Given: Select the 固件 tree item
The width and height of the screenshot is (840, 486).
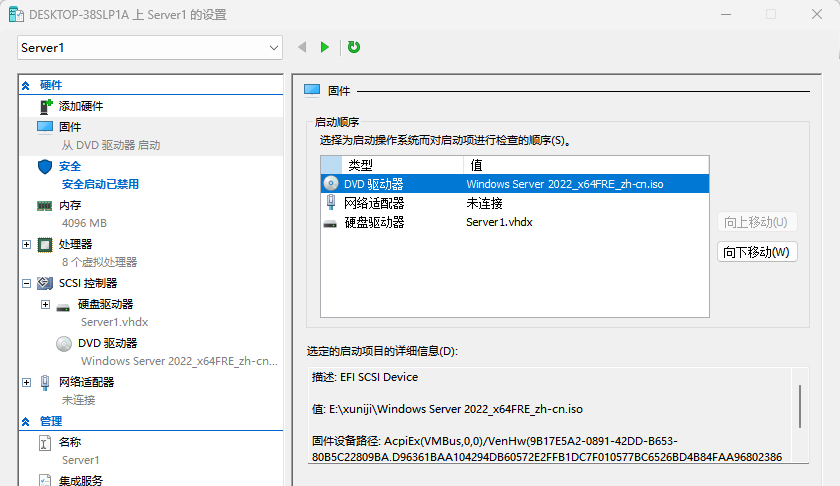Looking at the screenshot, I should point(70,127).
